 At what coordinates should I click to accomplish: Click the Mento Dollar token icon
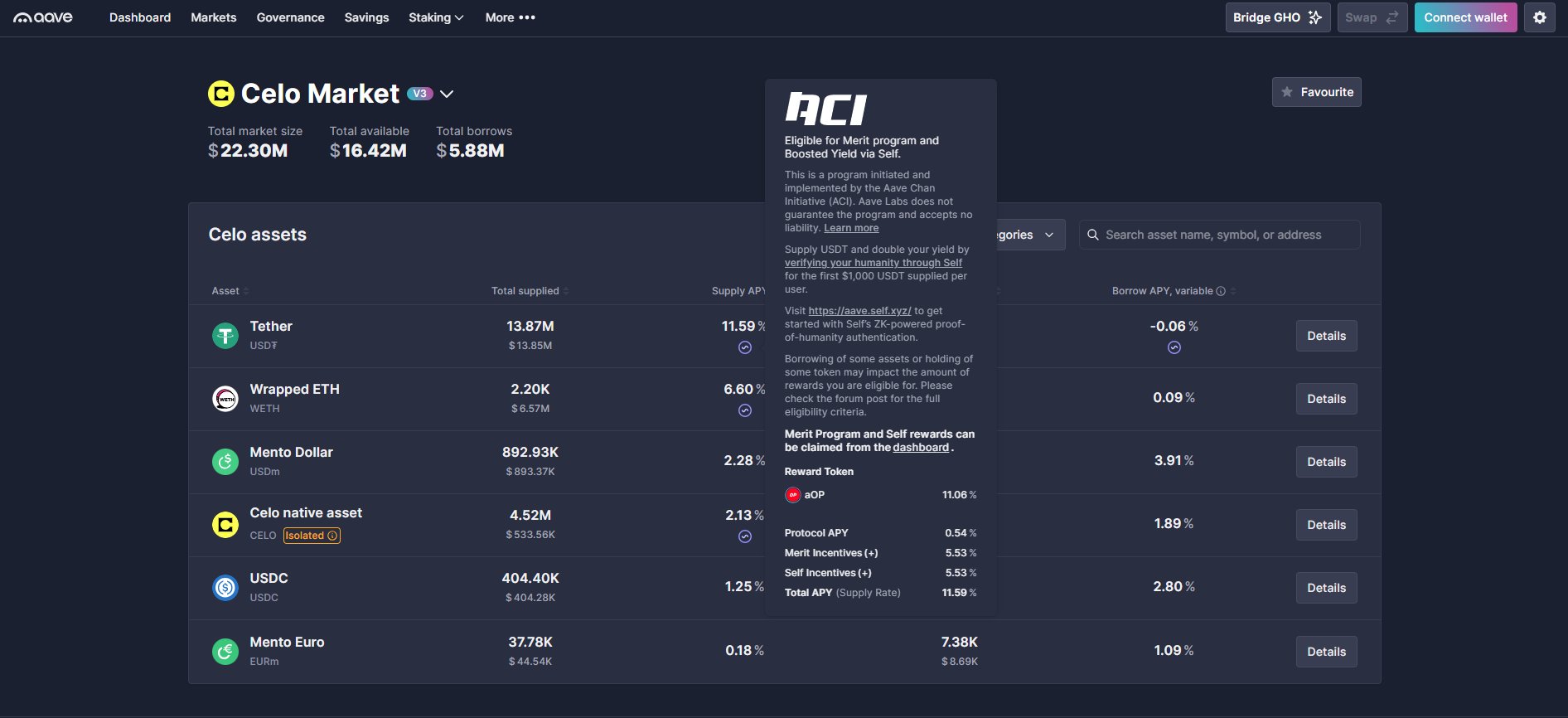(x=225, y=462)
